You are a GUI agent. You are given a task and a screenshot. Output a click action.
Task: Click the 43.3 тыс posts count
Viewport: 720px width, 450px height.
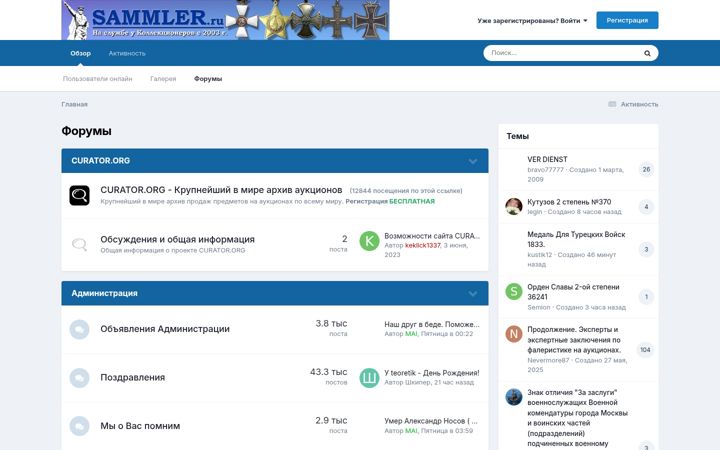[x=328, y=372]
